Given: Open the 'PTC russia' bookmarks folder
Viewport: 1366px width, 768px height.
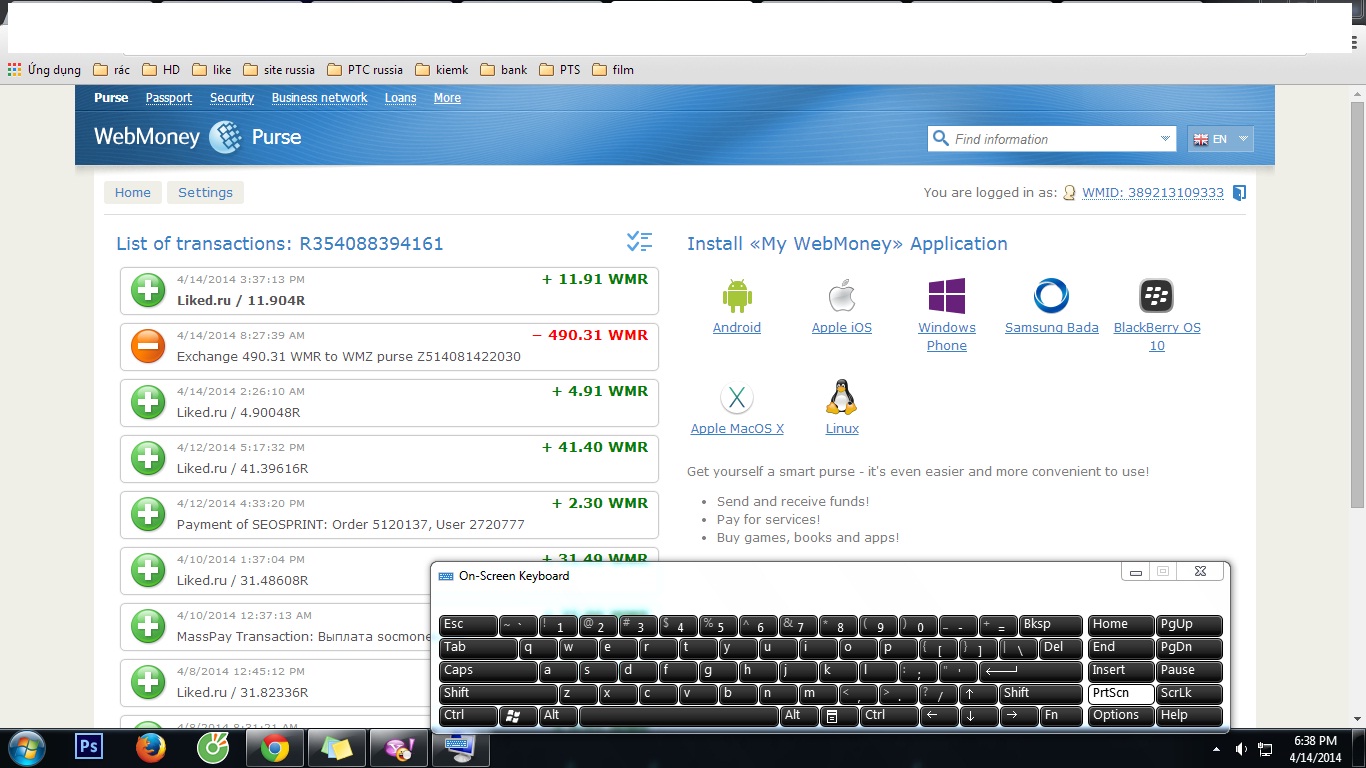Looking at the screenshot, I should point(364,70).
